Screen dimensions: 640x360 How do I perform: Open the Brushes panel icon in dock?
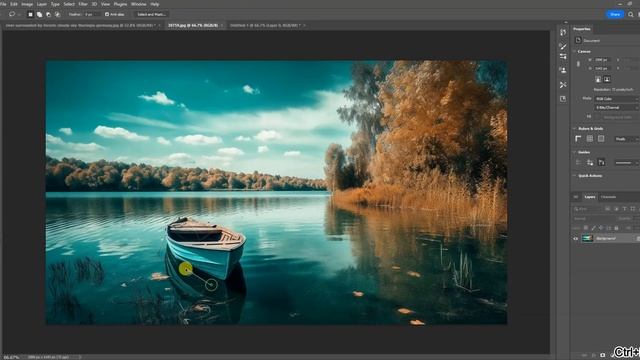coord(563,46)
